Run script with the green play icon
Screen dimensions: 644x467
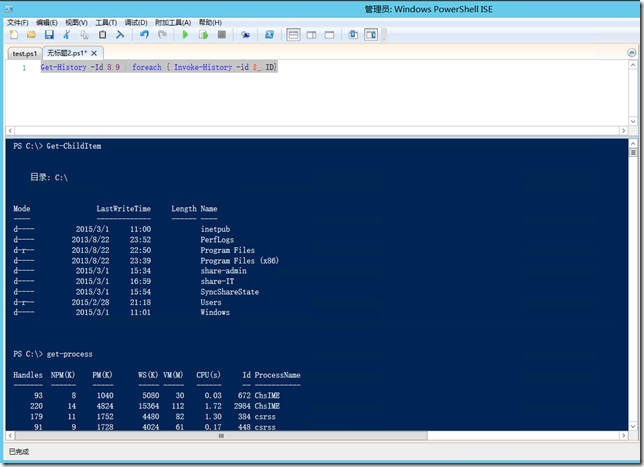(x=185, y=35)
